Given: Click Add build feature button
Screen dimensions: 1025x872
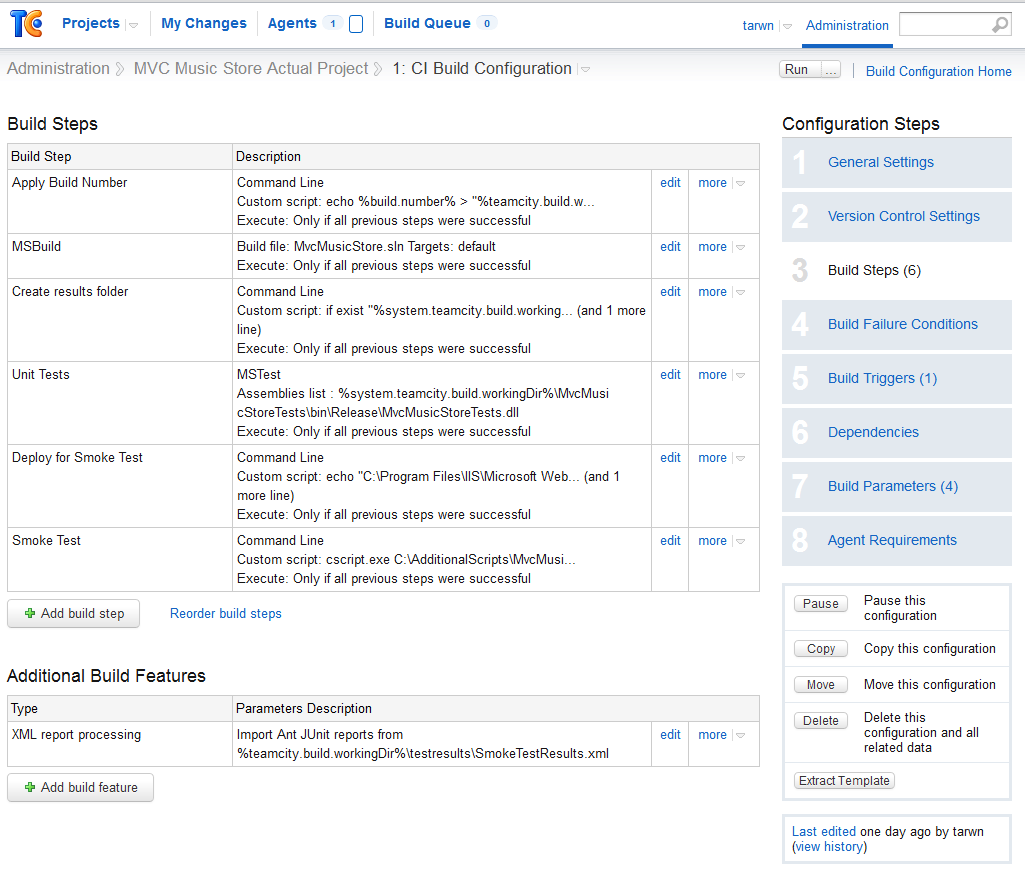Looking at the screenshot, I should (x=80, y=788).
